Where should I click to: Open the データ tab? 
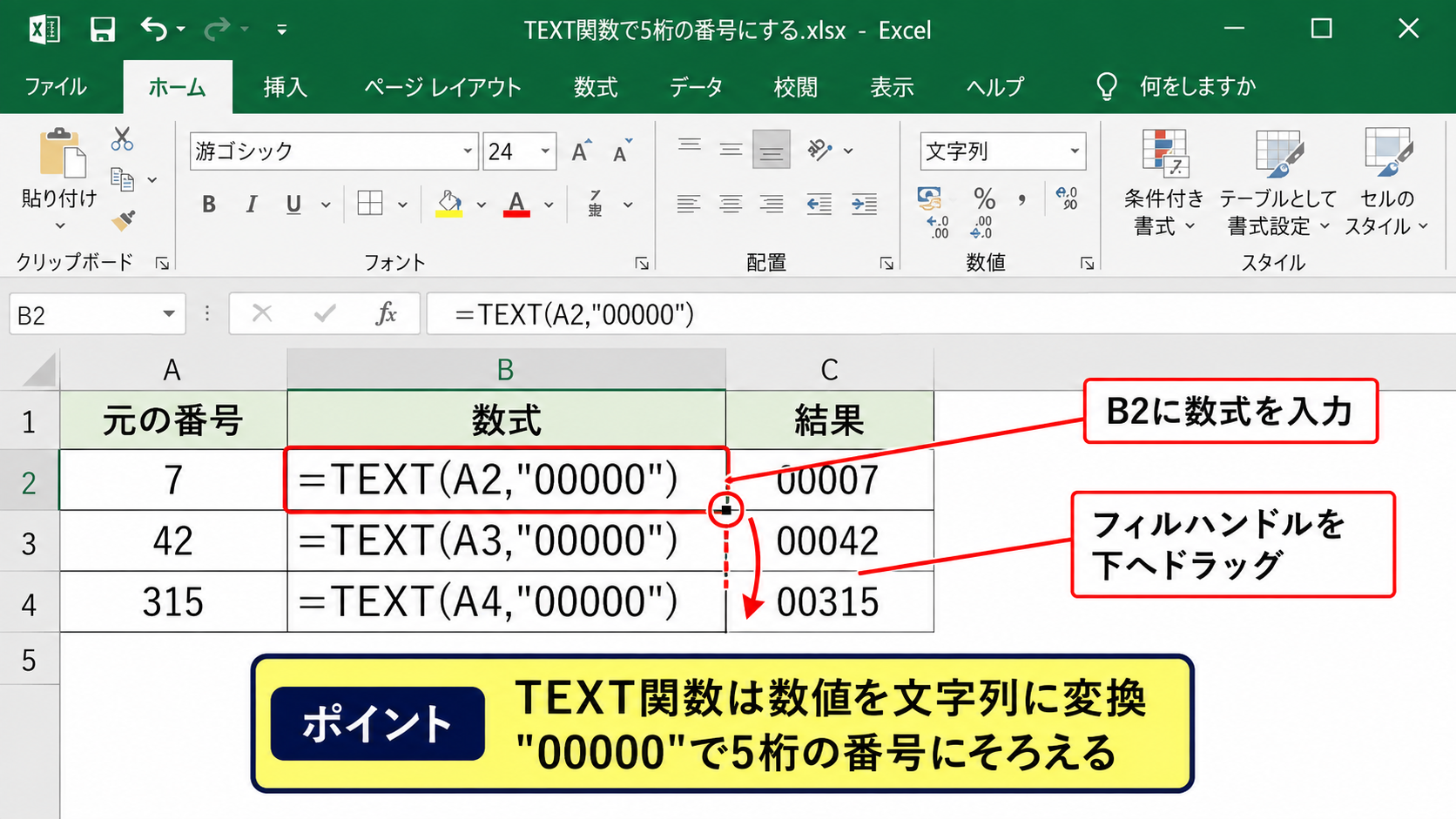click(x=696, y=87)
